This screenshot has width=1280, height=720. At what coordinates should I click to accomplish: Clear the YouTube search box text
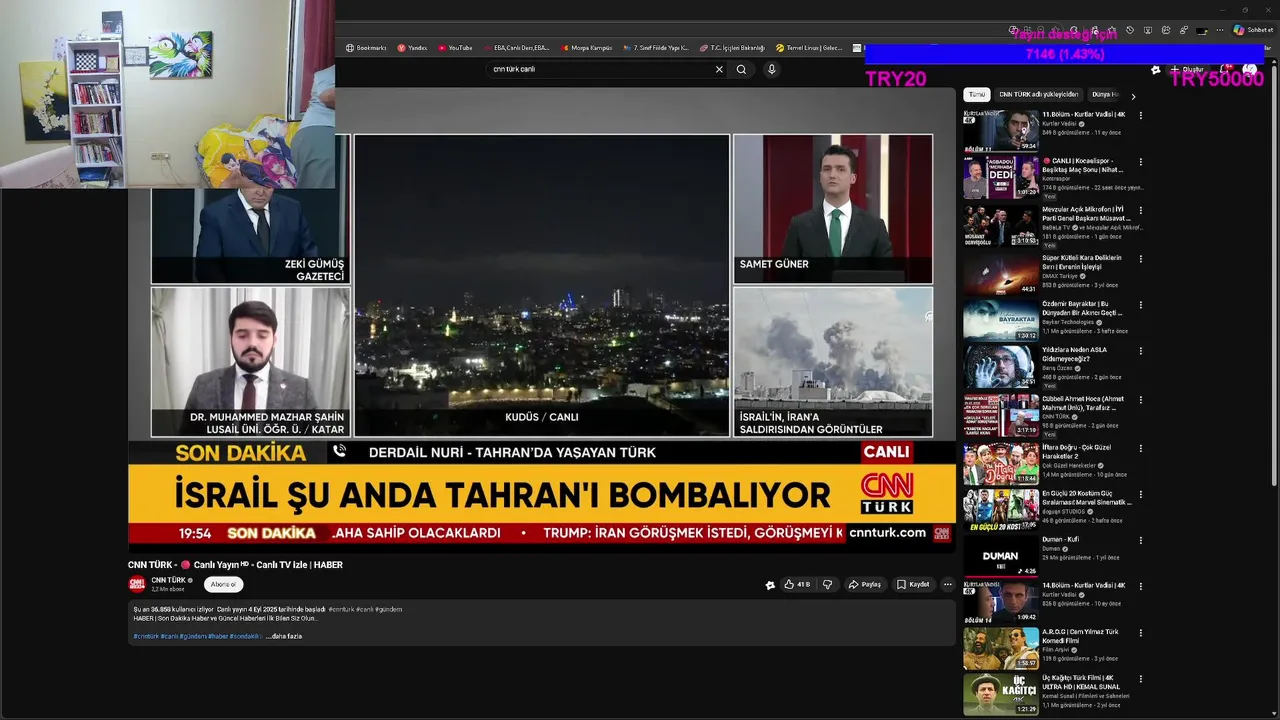point(718,70)
